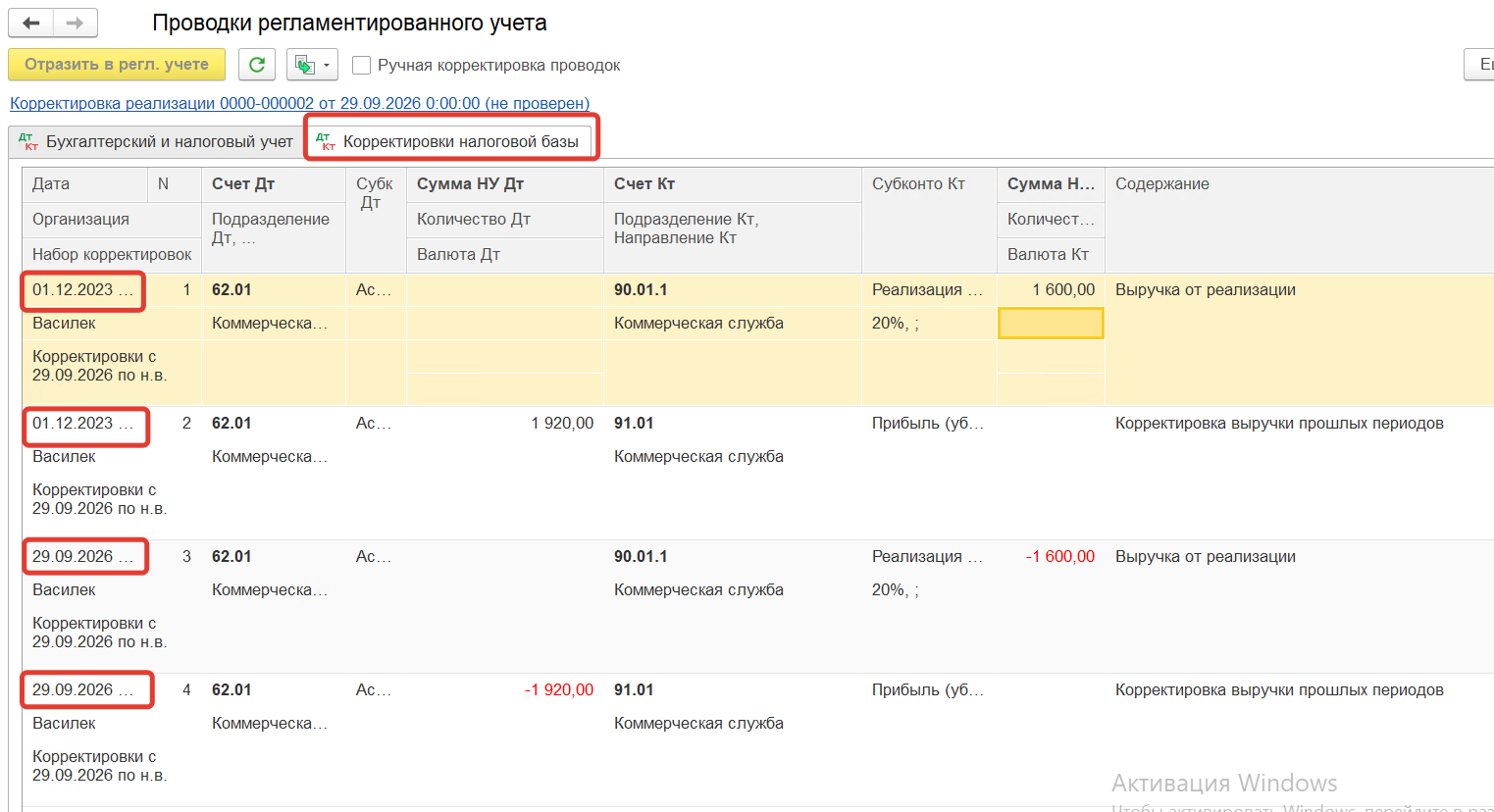Viewport: 1494px width, 812px height.
Task: Select account 90.01.1 in row 1
Action: coord(641,289)
